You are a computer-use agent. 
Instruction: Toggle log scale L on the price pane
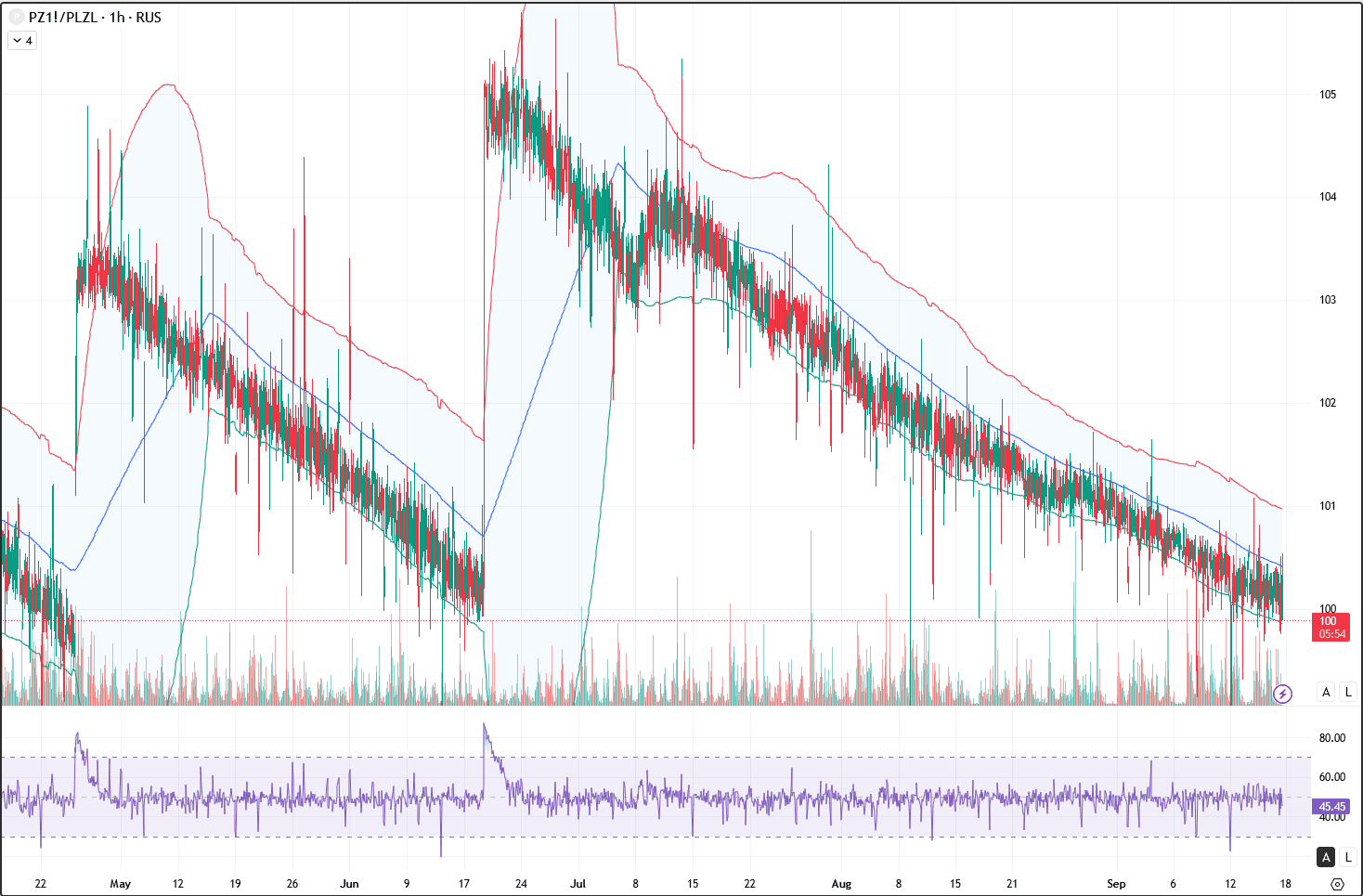click(1348, 692)
